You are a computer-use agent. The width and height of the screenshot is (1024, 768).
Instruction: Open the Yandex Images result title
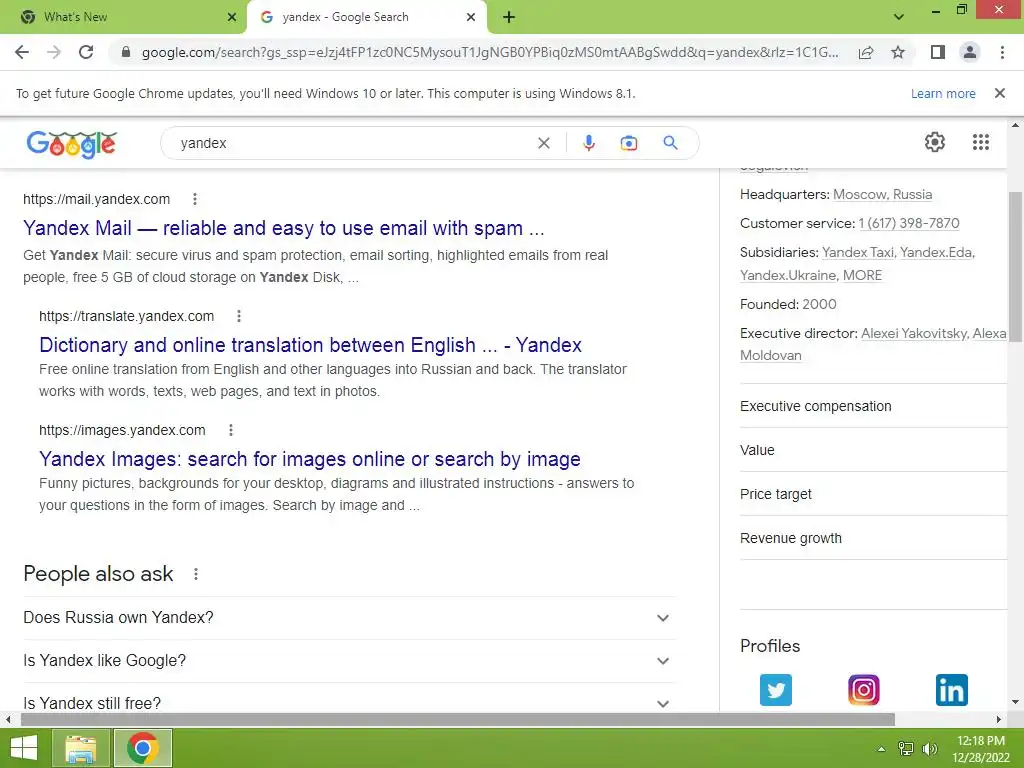tap(310, 459)
